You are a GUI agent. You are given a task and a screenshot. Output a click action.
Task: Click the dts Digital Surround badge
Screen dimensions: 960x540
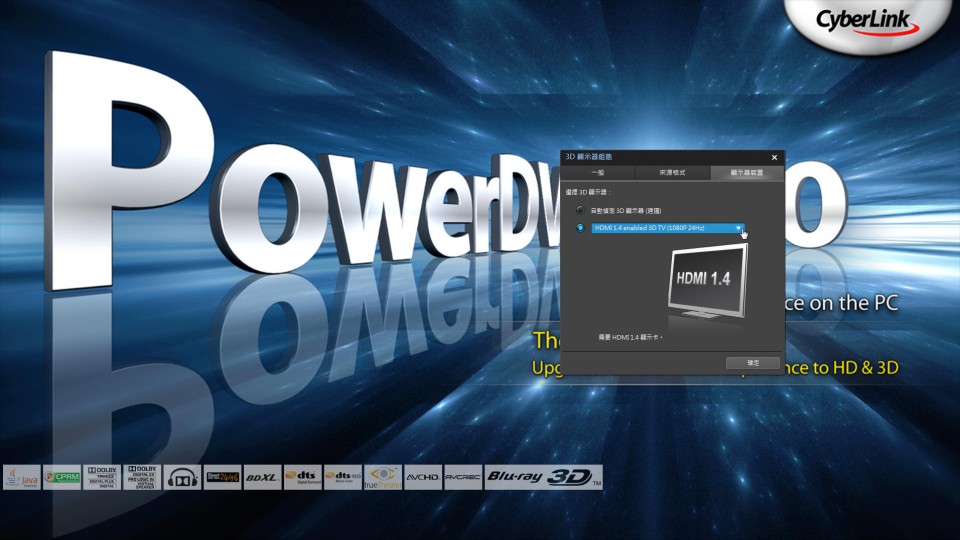coord(302,477)
